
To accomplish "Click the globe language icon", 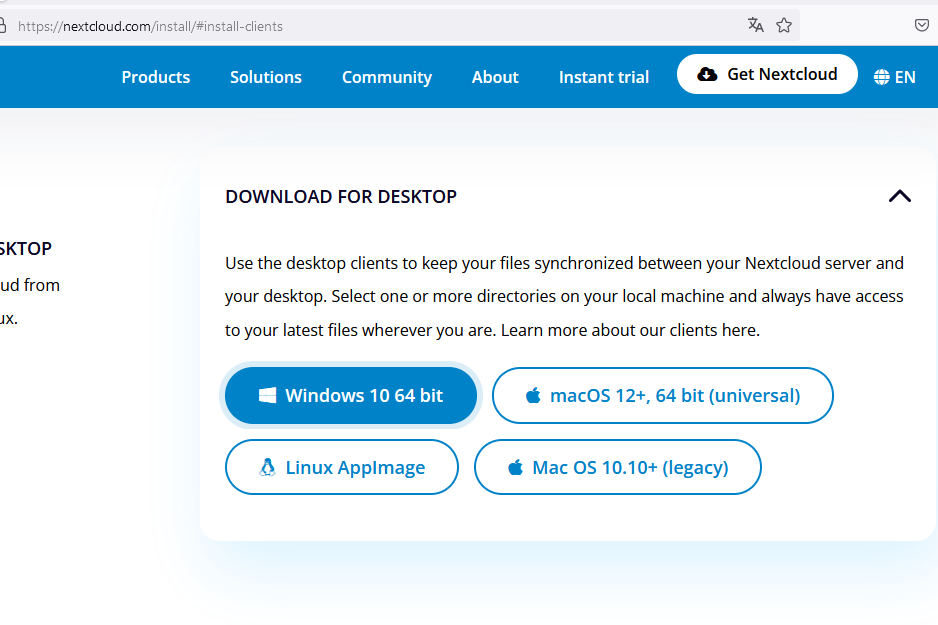I will coord(881,77).
